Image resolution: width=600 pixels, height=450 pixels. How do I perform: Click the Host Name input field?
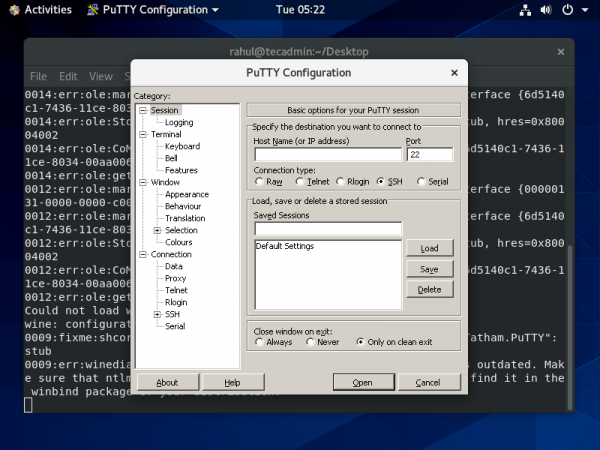pyautogui.click(x=327, y=155)
